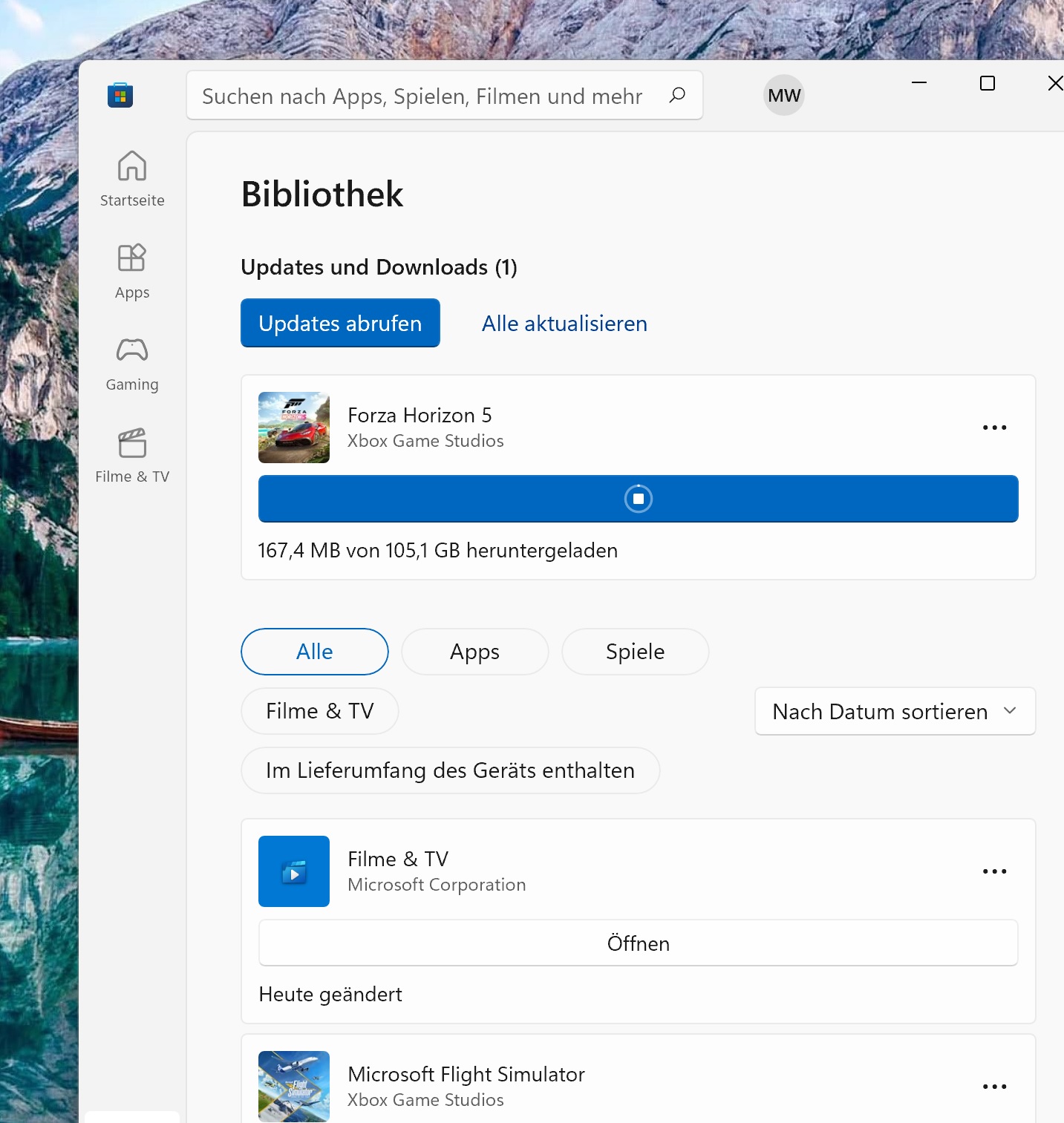1064x1123 pixels.
Task: Click Alle aktualisieren link
Action: tap(564, 324)
